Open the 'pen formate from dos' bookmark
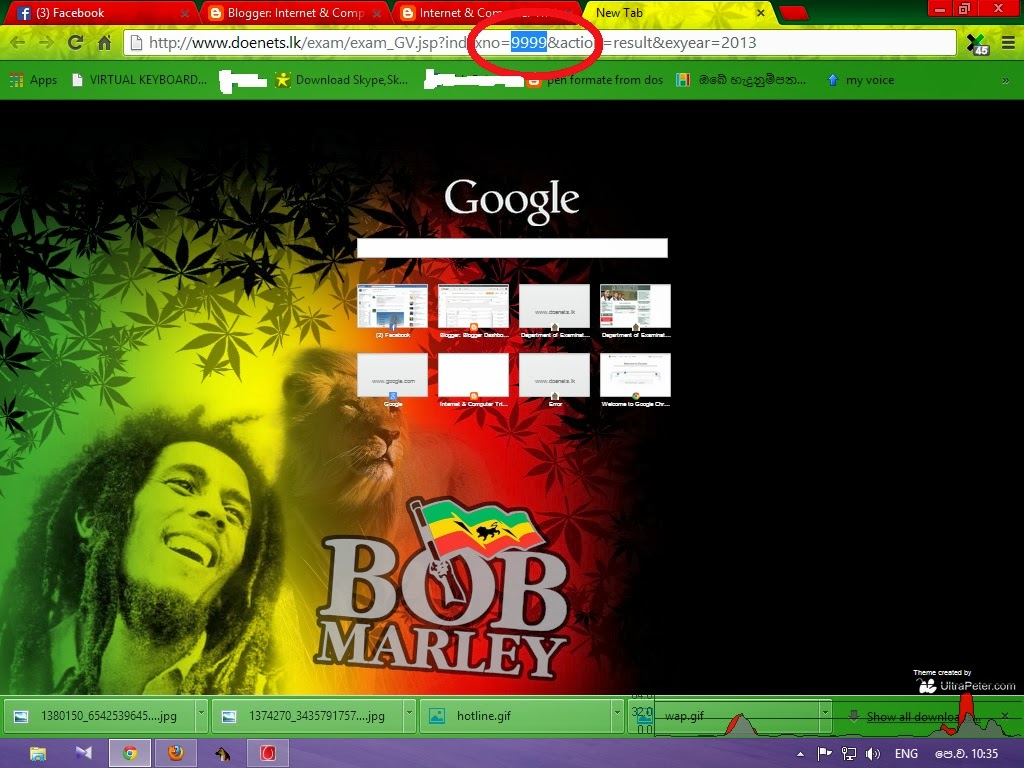The width and height of the screenshot is (1024, 768). coord(595,80)
